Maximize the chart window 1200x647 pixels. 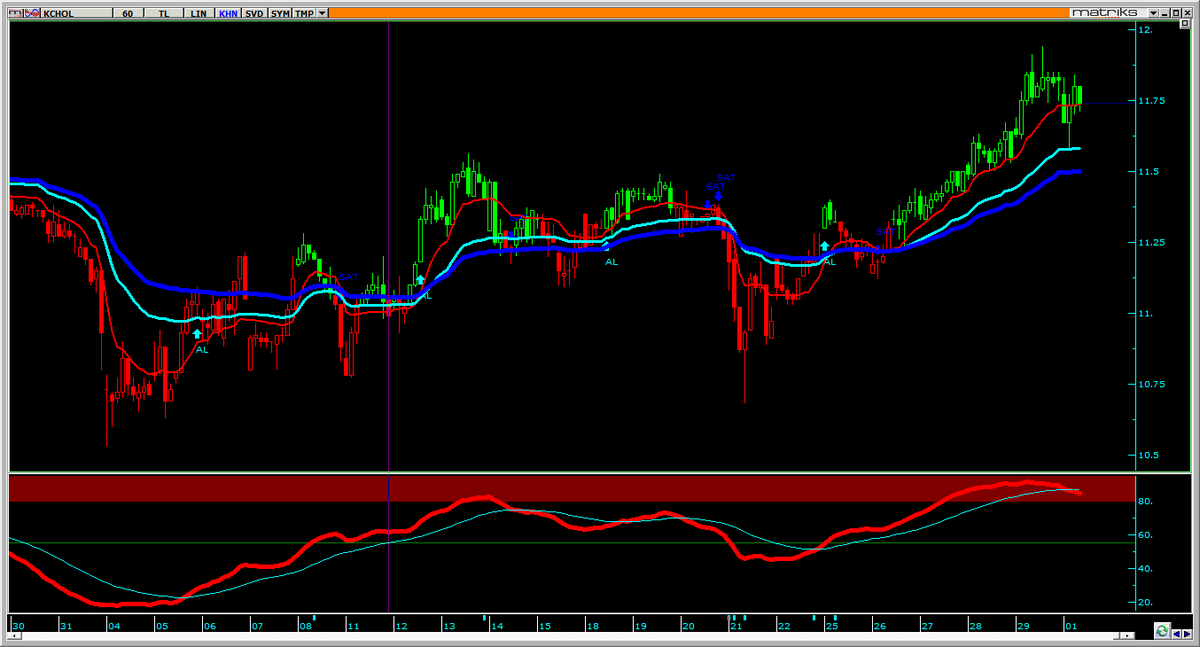(1176, 13)
